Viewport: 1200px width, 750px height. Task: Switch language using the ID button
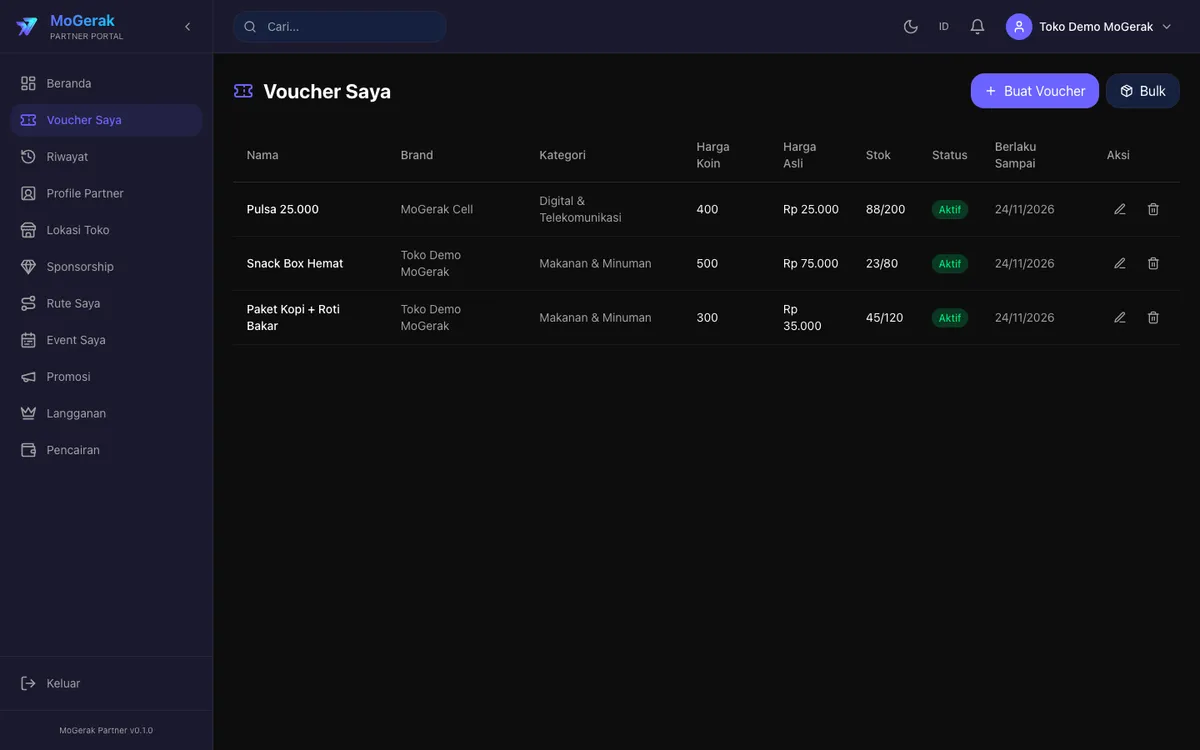[x=944, y=27]
